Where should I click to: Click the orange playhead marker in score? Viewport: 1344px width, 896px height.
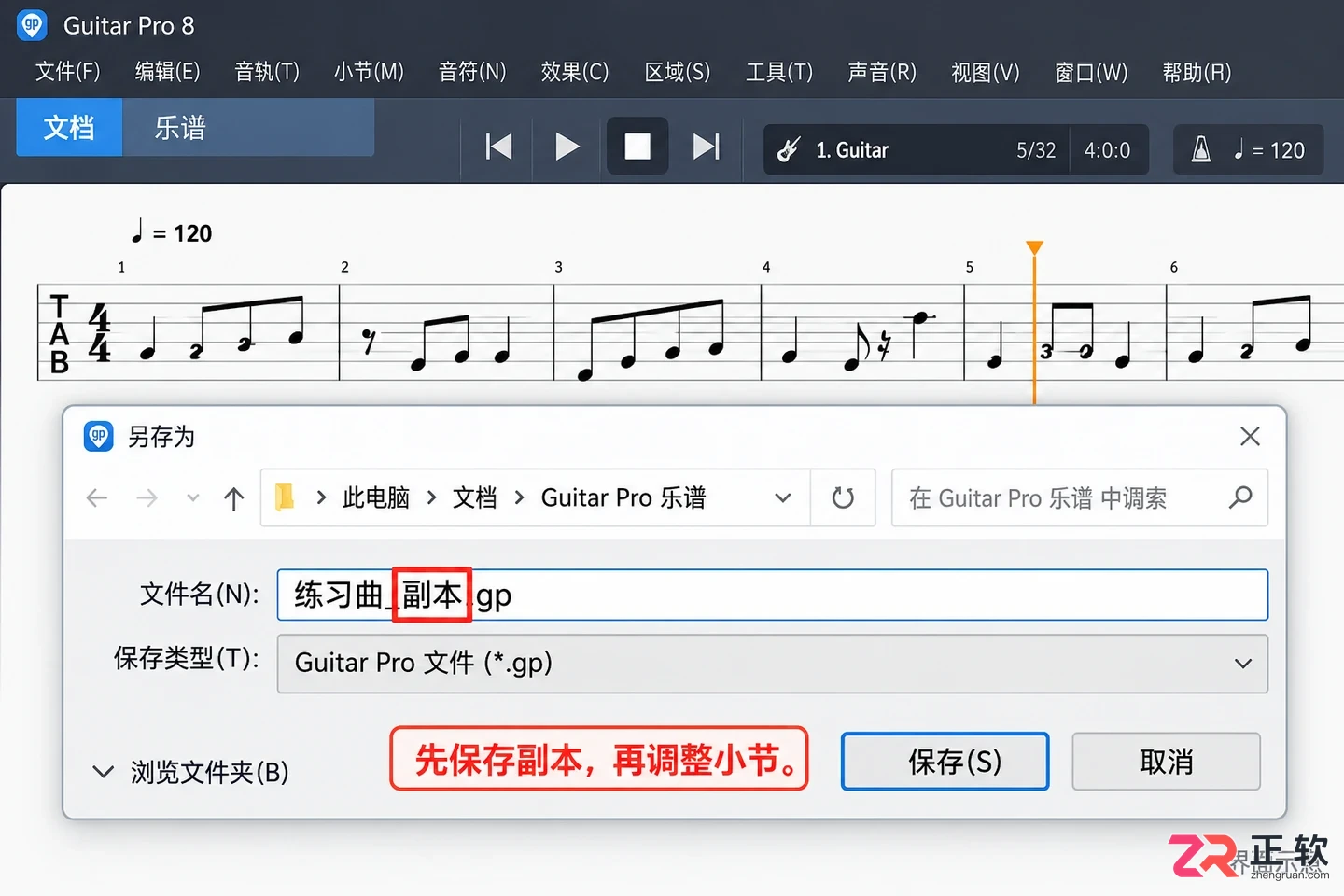(1034, 247)
